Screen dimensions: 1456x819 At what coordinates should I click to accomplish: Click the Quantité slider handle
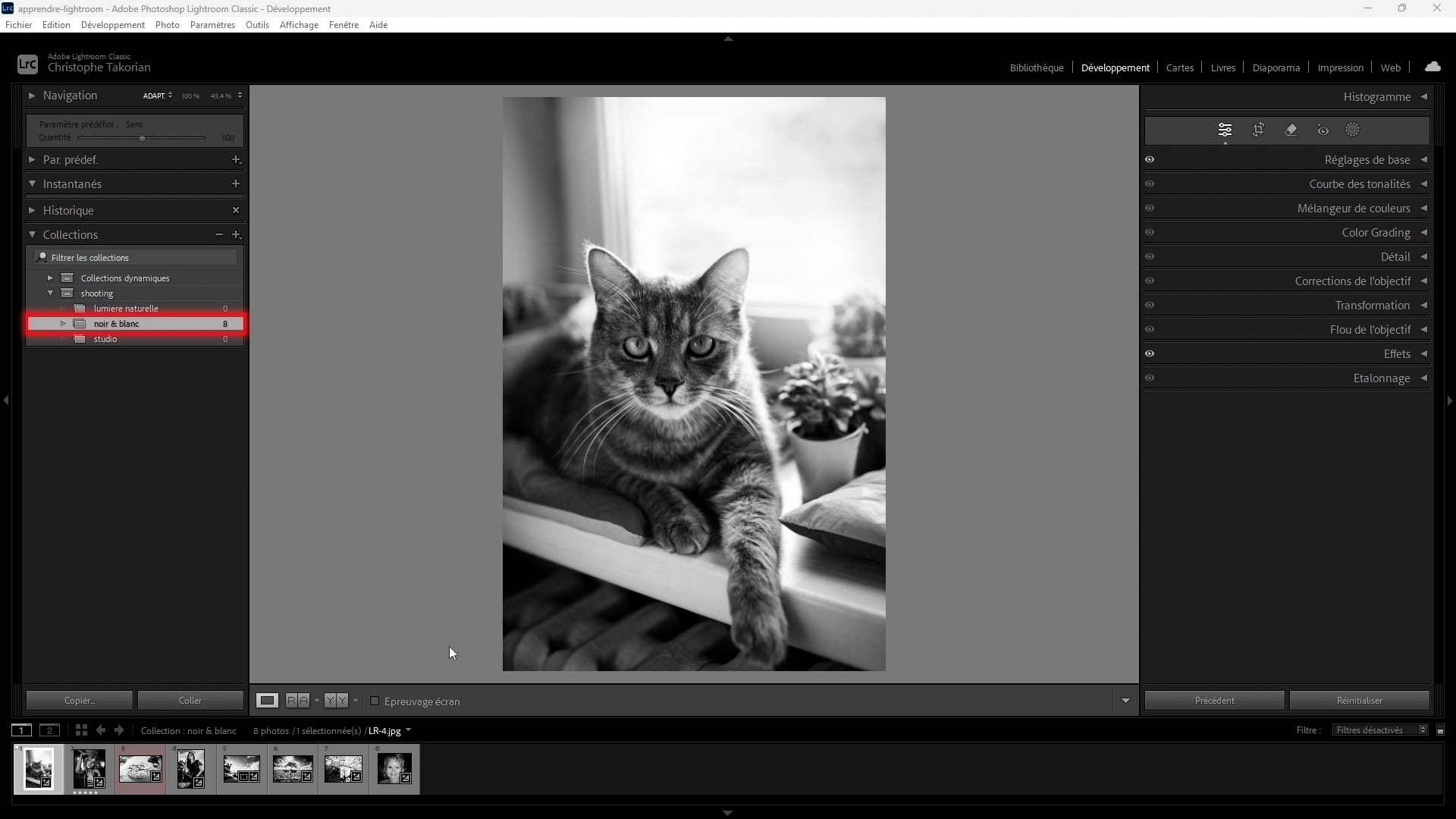pos(142,138)
